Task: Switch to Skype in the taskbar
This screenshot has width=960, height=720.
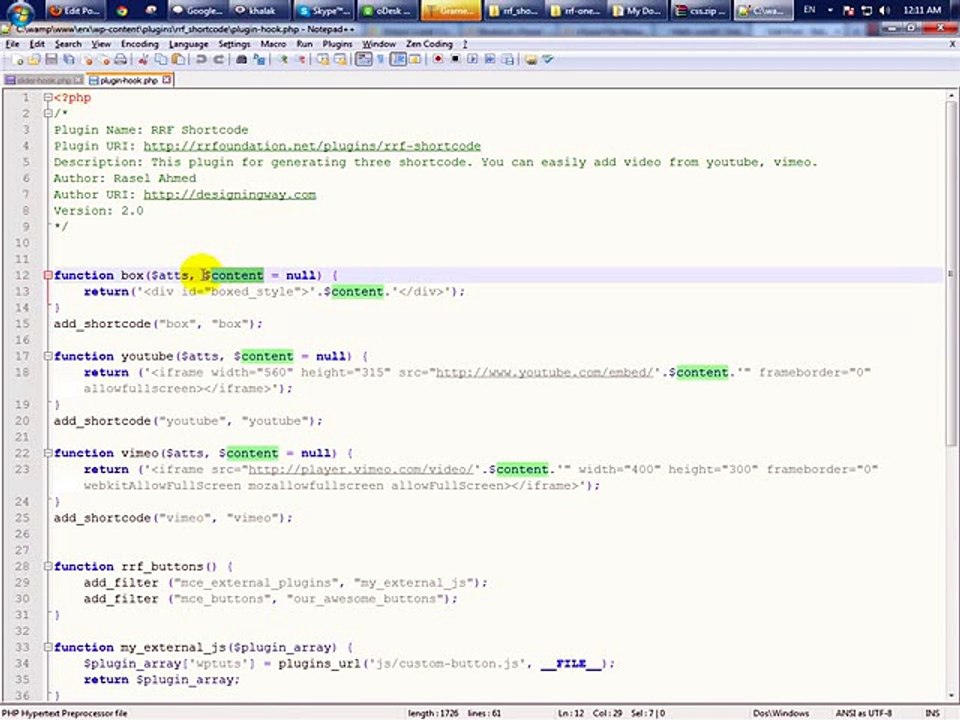Action: pos(324,10)
